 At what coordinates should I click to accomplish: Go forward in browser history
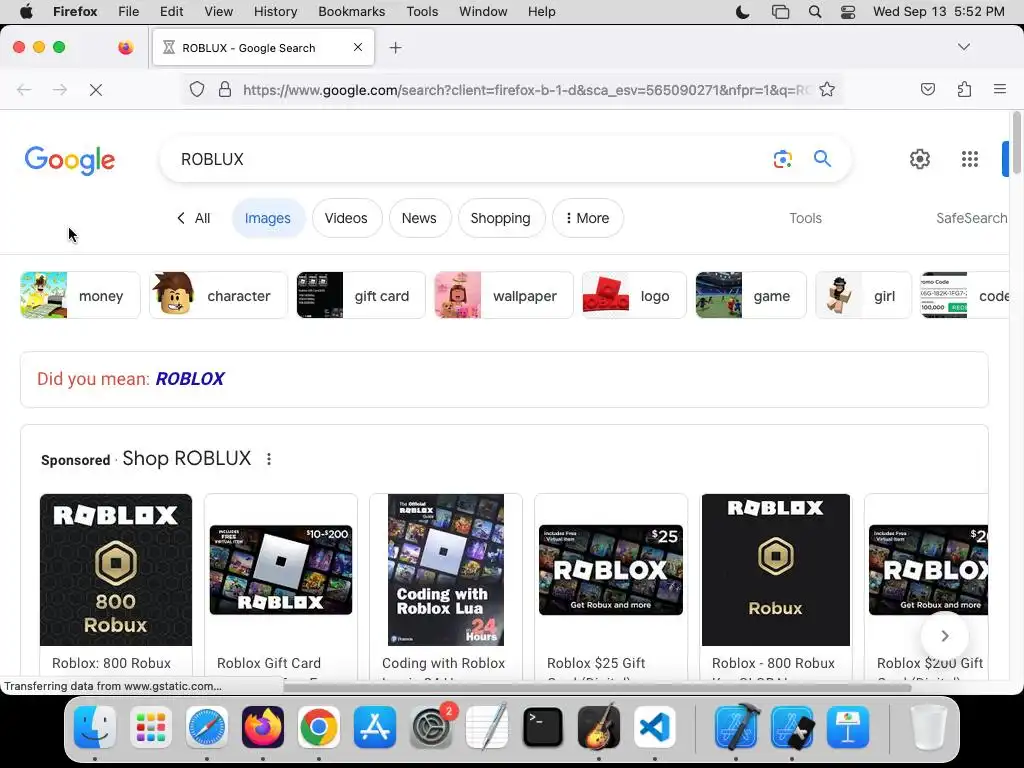click(60, 89)
